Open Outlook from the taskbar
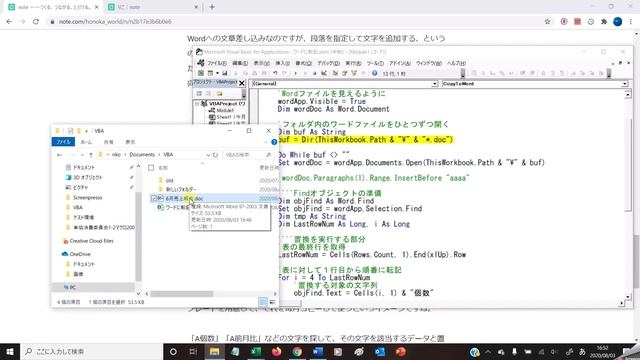This screenshot has height=360, width=640. [380, 351]
